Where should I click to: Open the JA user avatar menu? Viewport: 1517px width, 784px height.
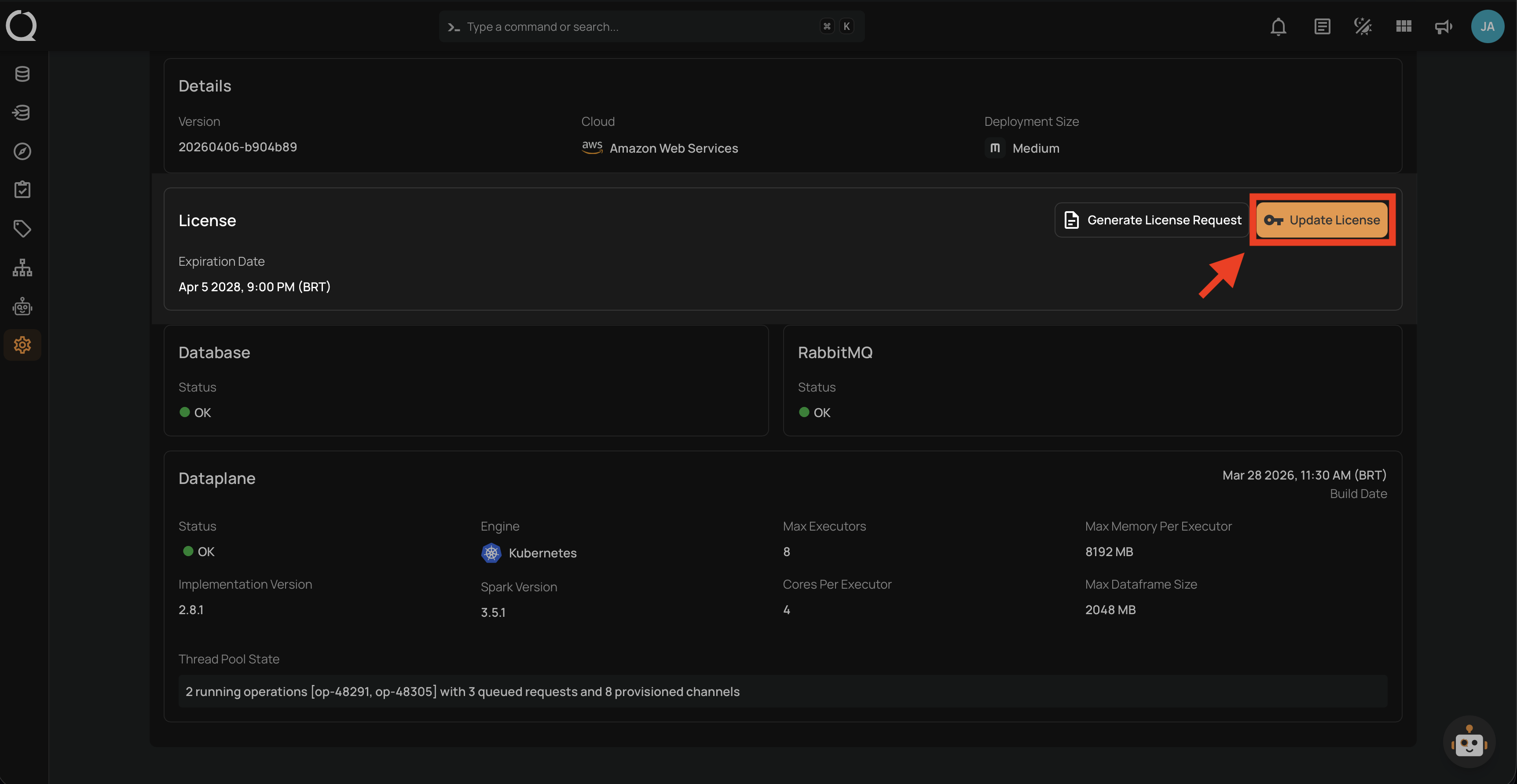1487,26
